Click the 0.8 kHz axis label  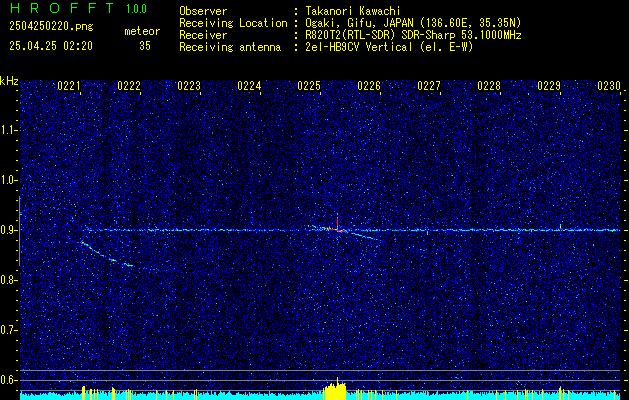click(x=9, y=280)
